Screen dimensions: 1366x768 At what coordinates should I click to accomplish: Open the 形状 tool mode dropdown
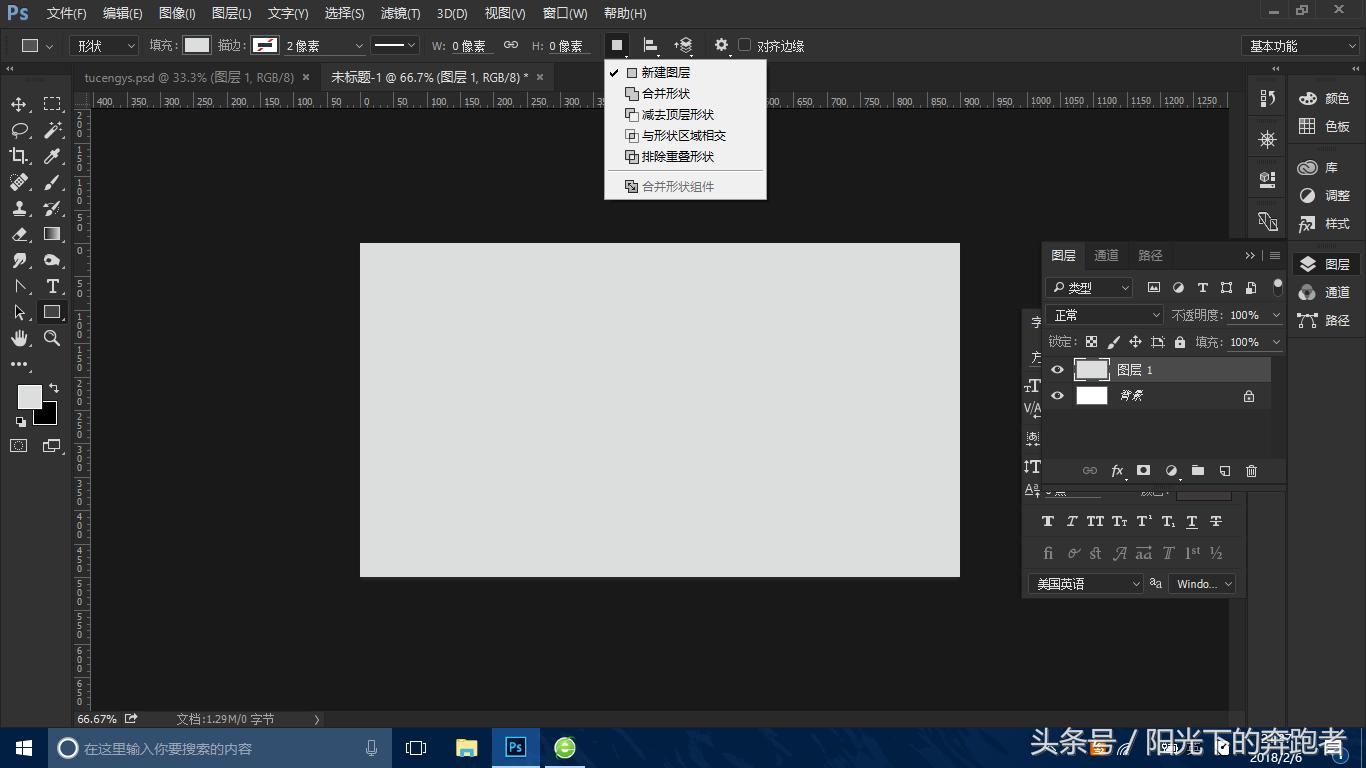click(x=104, y=46)
